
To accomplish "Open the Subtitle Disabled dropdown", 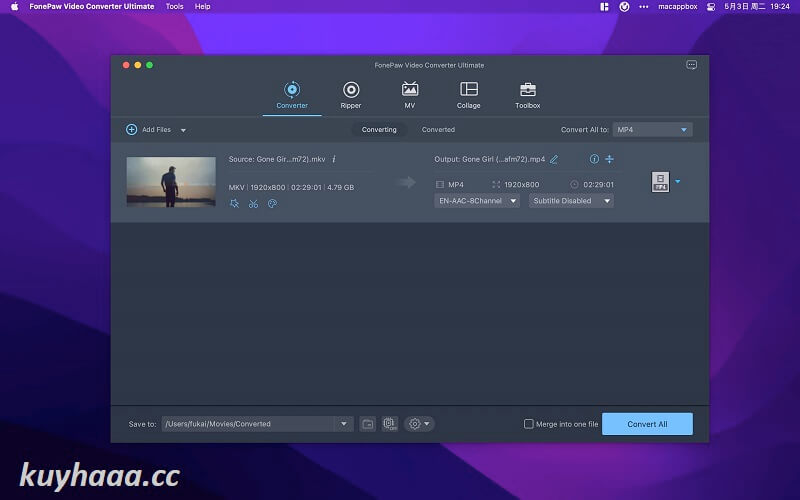I will tap(571, 201).
